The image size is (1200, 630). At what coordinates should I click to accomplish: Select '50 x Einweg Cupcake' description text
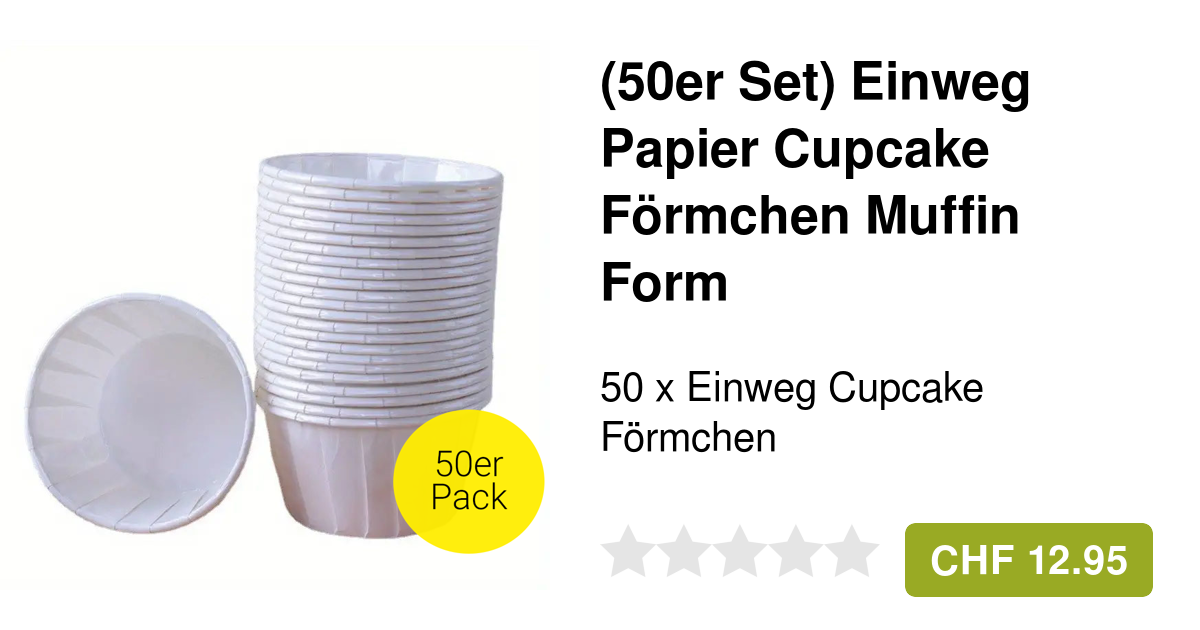(x=792, y=388)
